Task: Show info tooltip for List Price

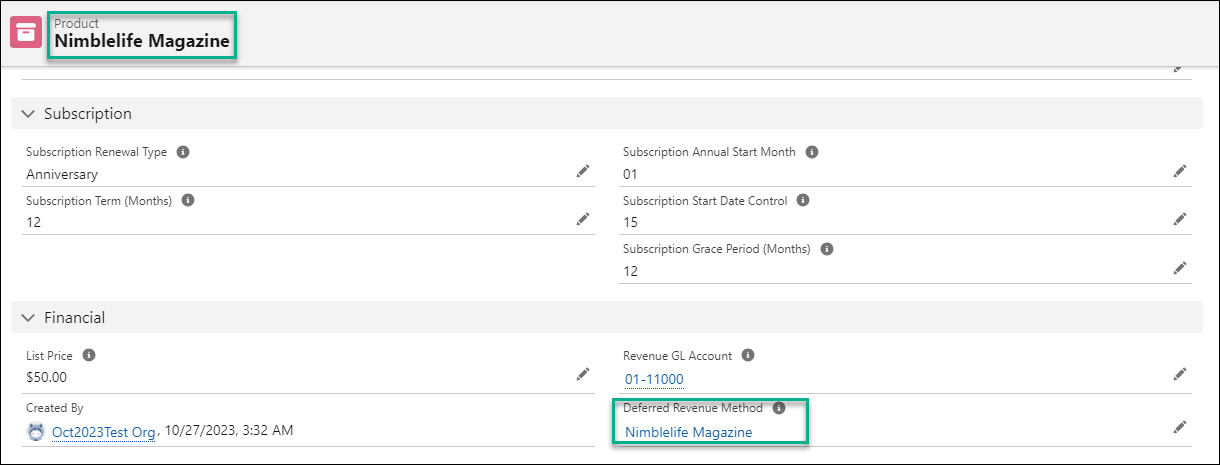Action: point(89,355)
